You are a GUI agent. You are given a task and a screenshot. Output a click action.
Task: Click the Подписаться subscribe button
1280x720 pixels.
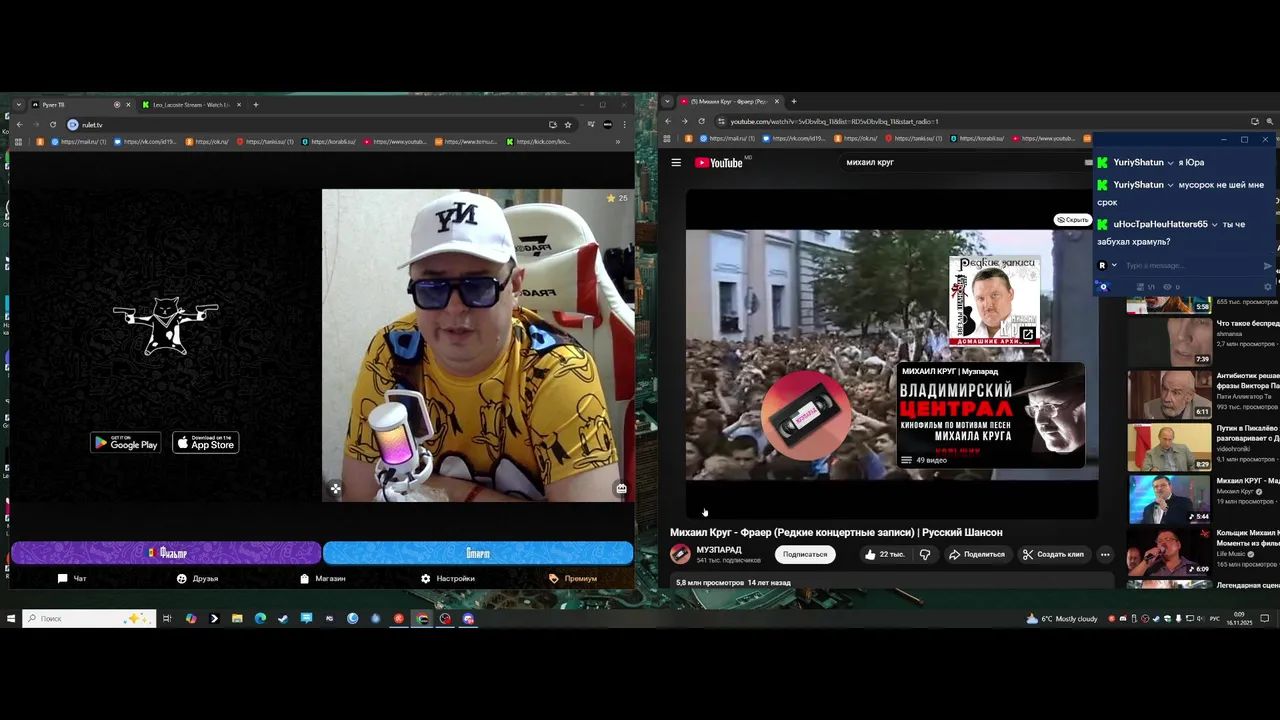tap(805, 554)
